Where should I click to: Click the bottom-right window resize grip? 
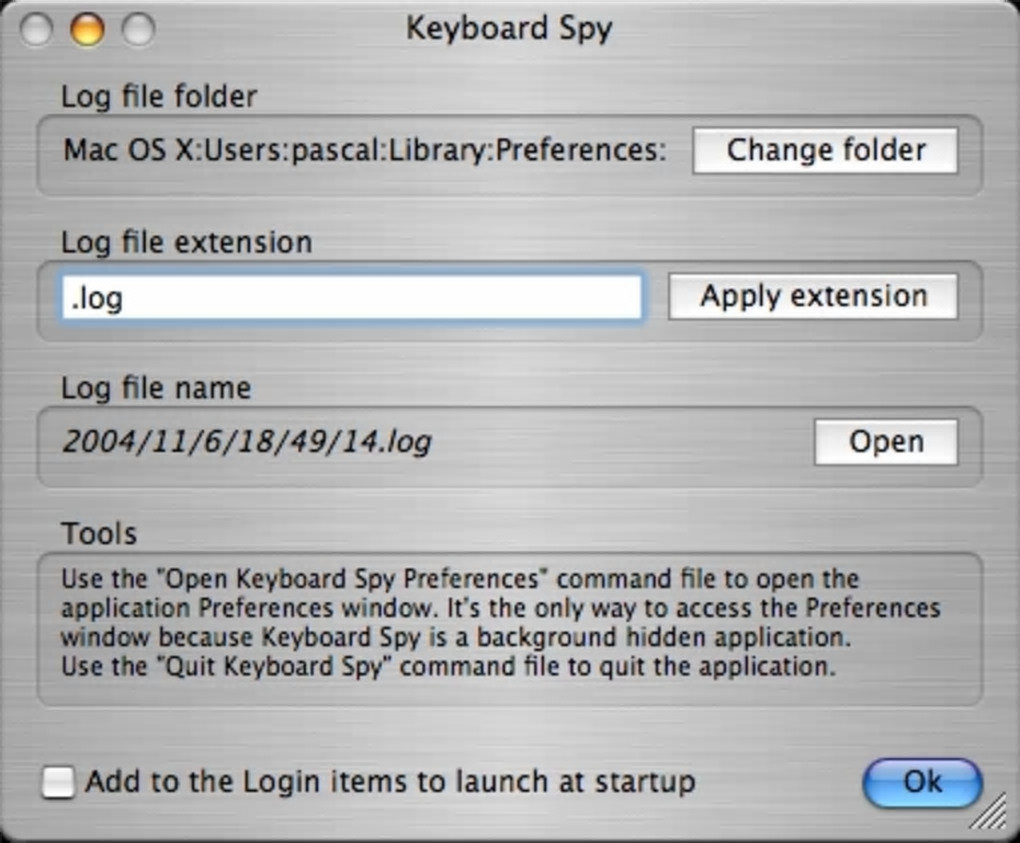(990, 813)
